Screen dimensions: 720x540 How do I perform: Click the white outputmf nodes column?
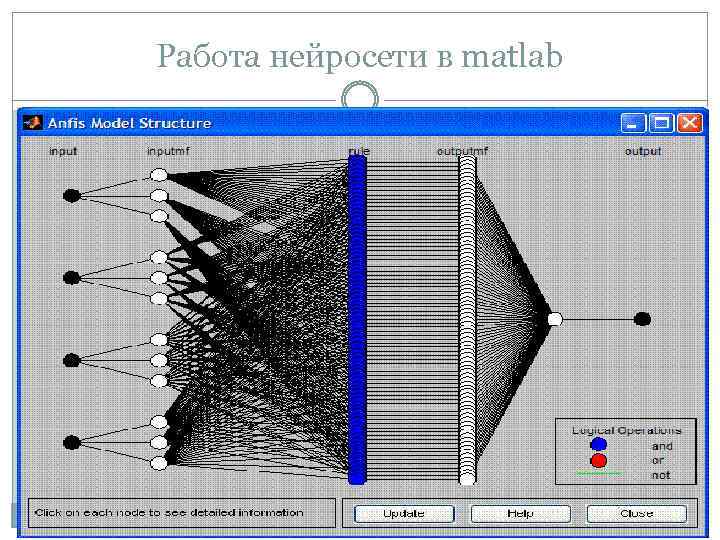(x=467, y=320)
